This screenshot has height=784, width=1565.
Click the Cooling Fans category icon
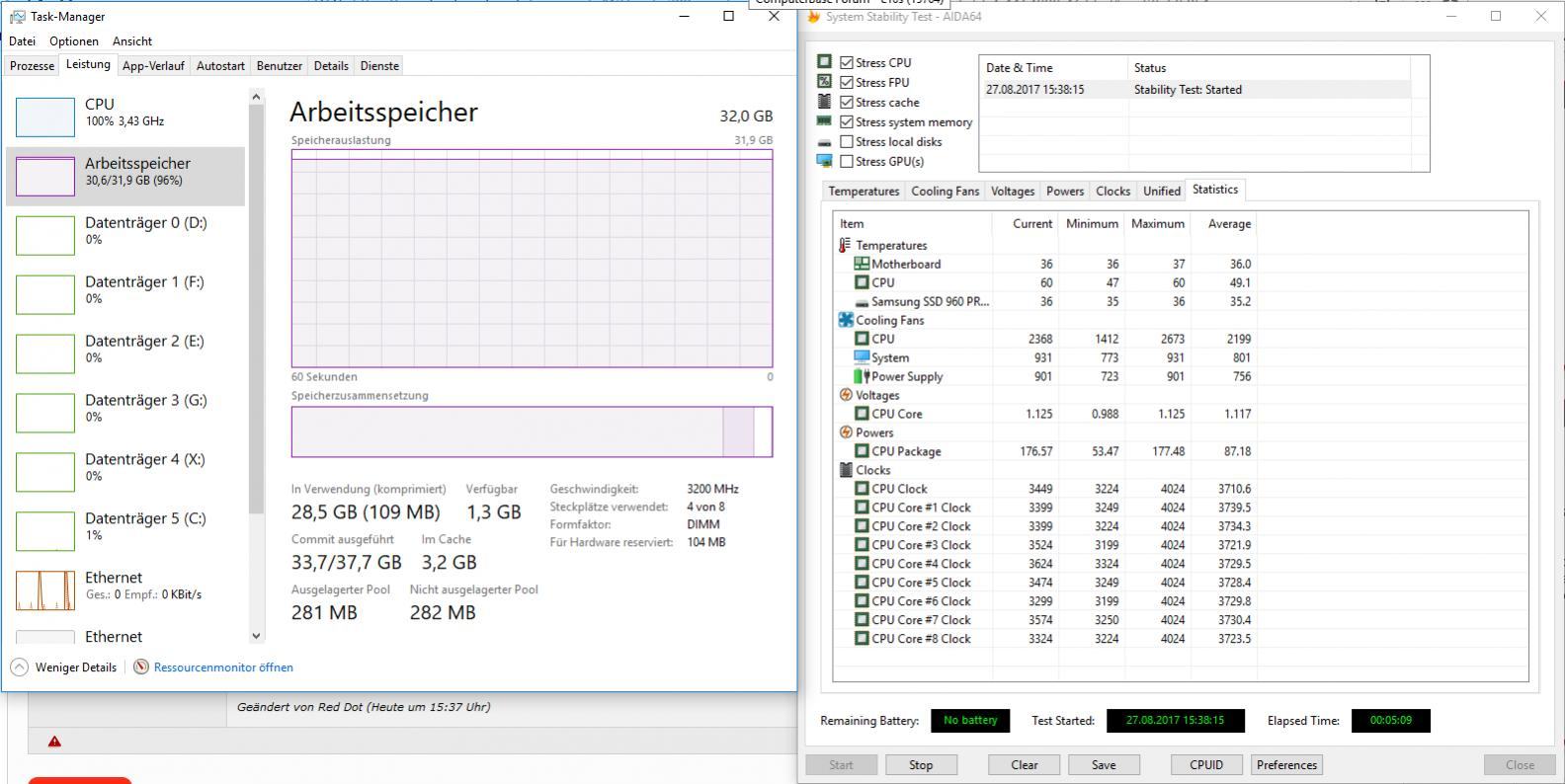coord(846,320)
